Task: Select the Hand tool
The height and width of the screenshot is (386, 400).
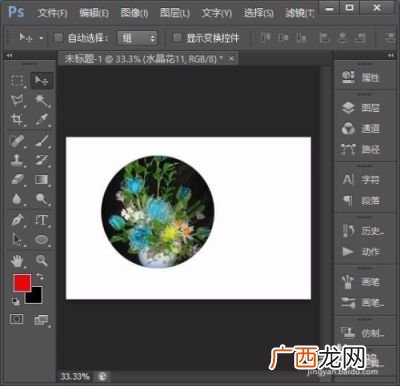Action: pos(17,261)
